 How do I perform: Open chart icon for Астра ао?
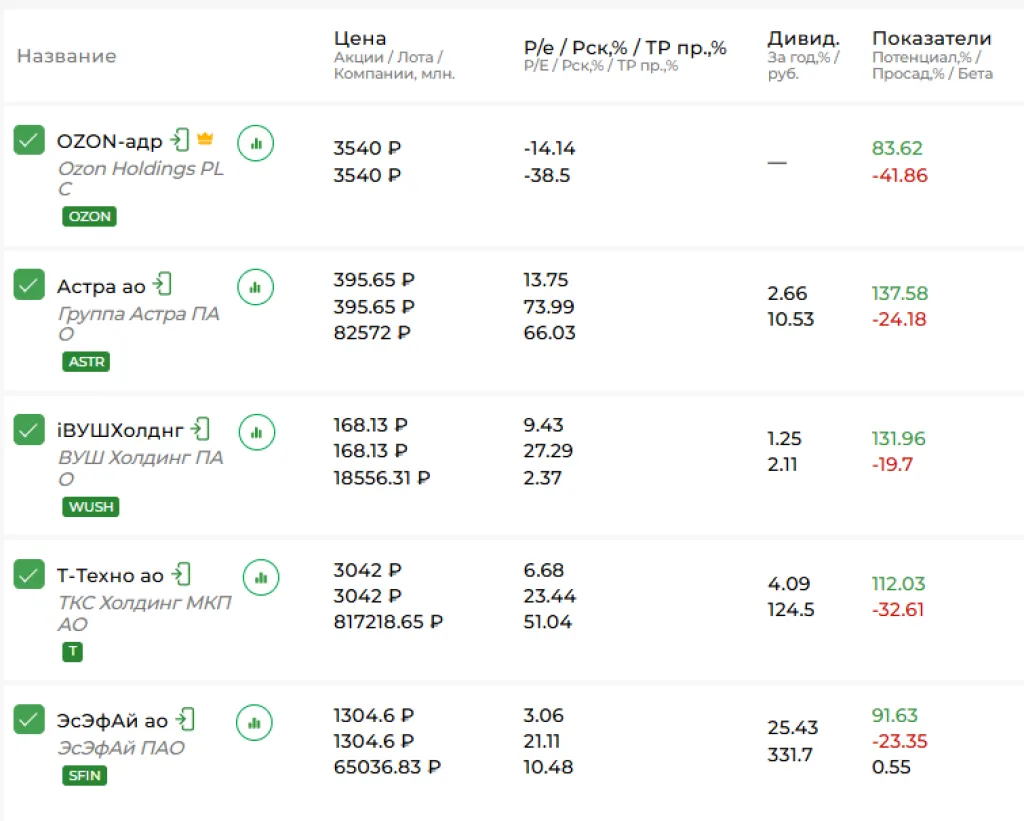(x=255, y=287)
